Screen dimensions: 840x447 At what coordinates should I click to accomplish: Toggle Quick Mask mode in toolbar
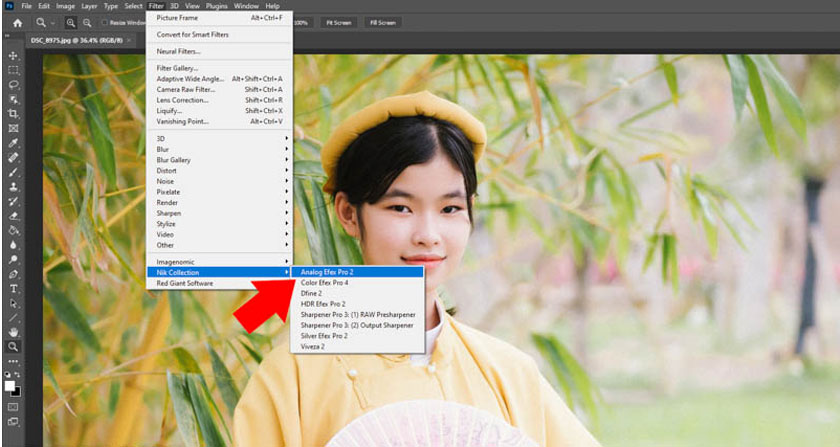pyautogui.click(x=13, y=407)
